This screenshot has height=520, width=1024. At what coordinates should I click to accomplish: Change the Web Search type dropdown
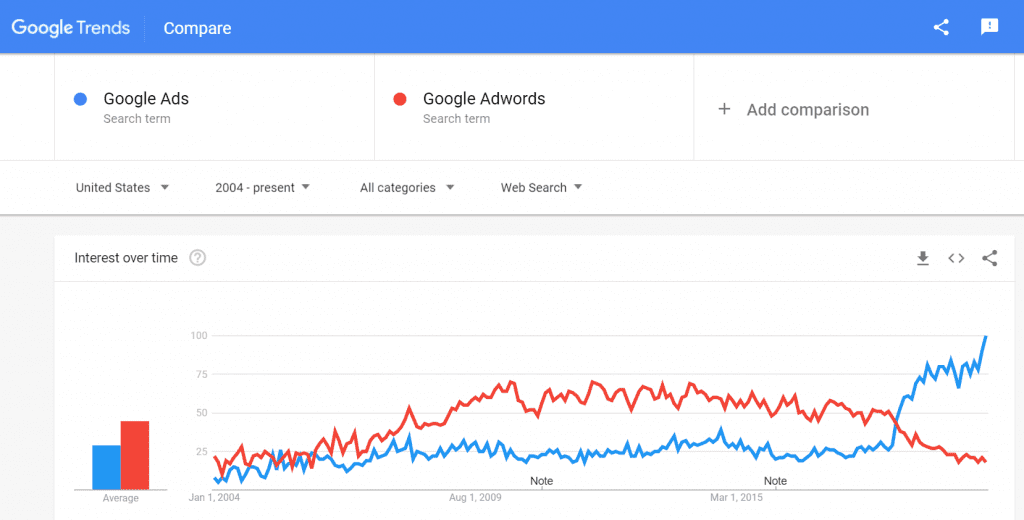click(541, 187)
